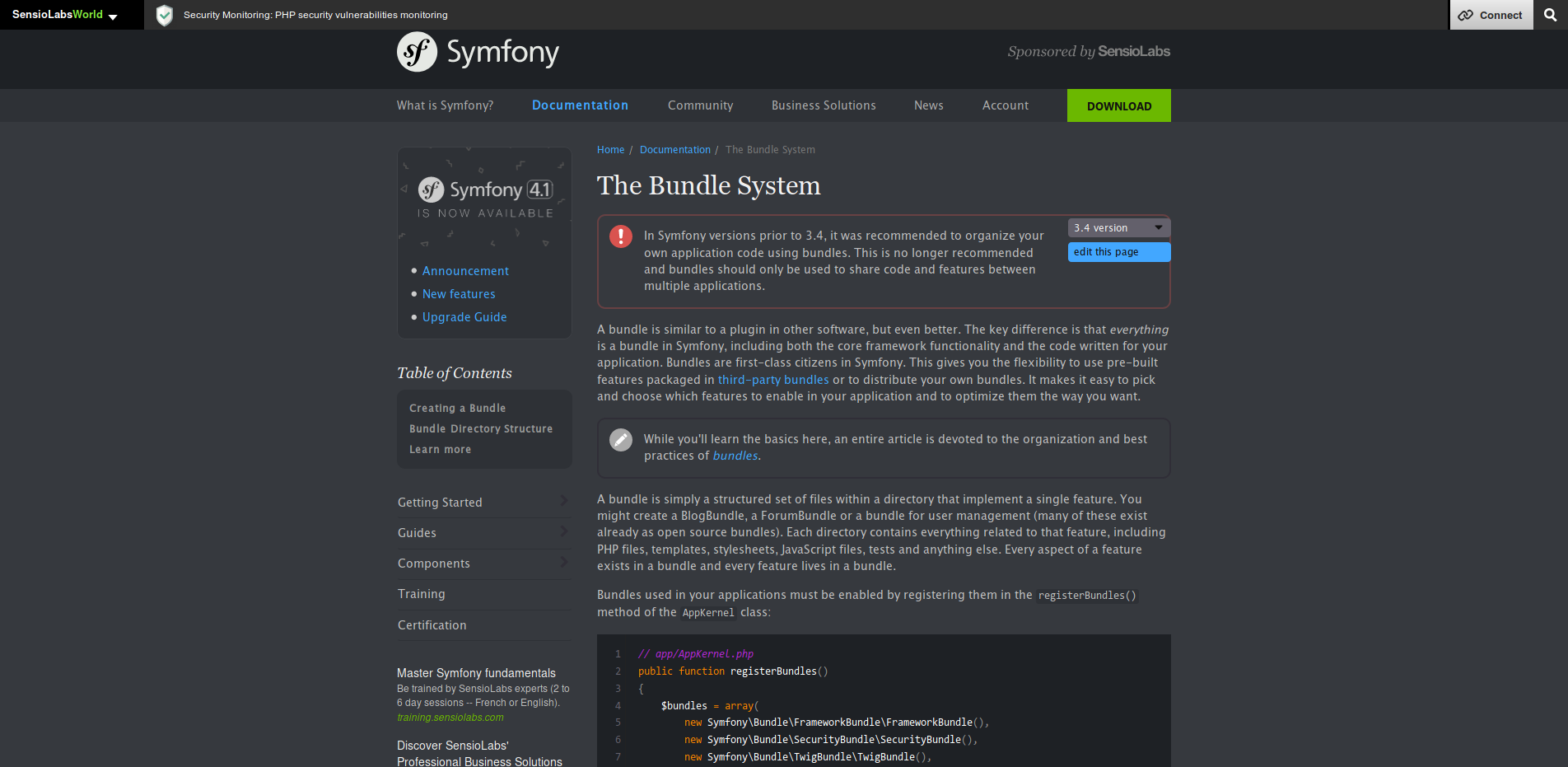1568x767 pixels.
Task: Expand the Components section
Action: click(x=564, y=564)
